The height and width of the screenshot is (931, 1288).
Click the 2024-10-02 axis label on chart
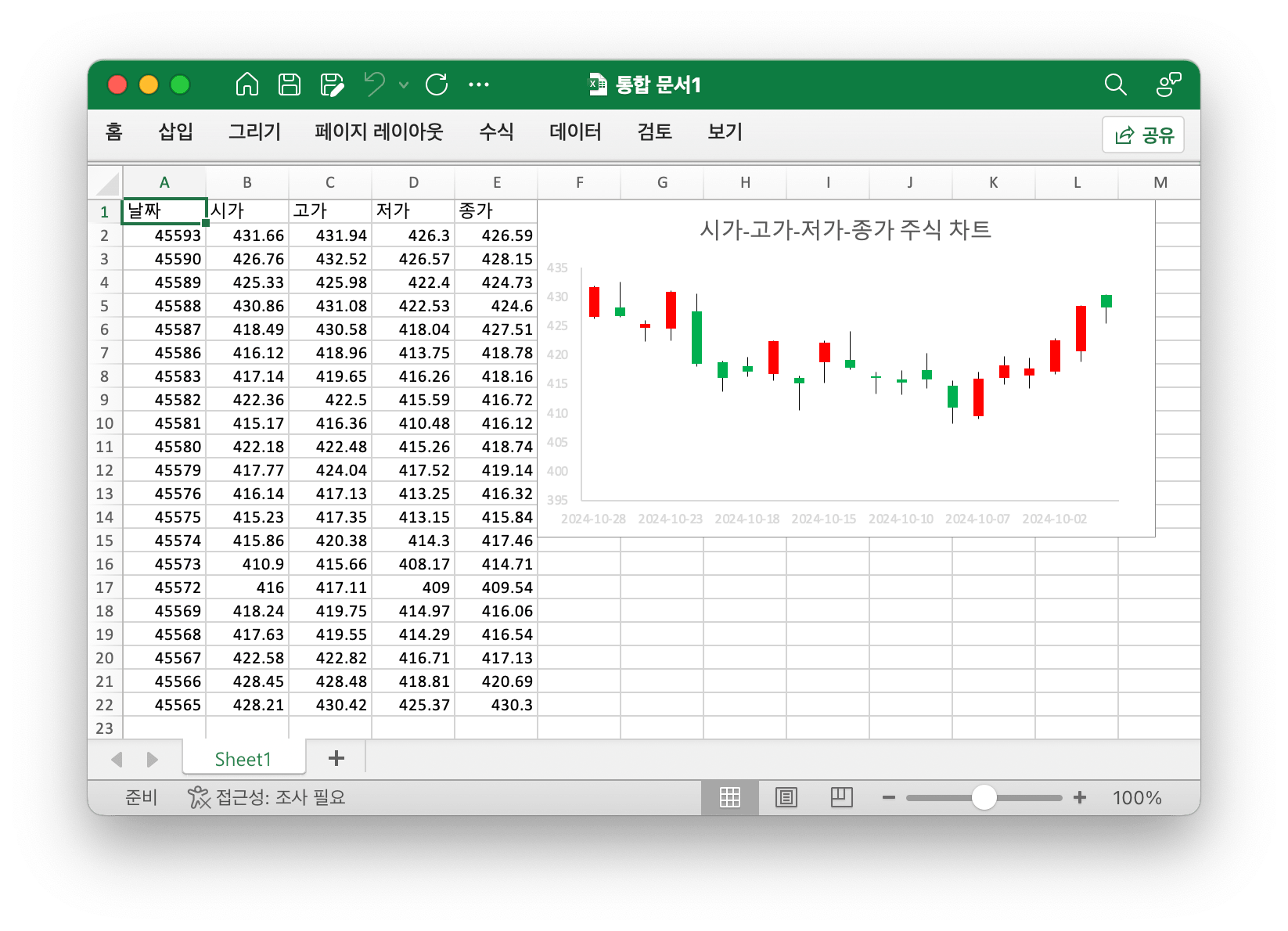(x=1054, y=519)
